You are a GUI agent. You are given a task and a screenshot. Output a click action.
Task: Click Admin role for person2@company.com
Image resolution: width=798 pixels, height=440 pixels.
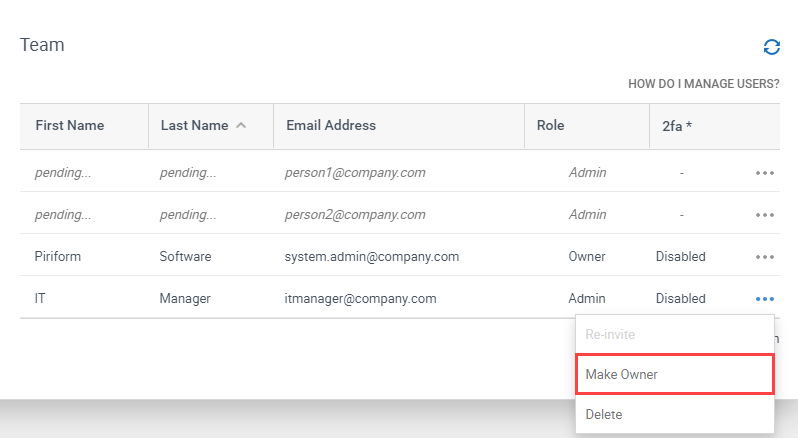click(x=587, y=215)
